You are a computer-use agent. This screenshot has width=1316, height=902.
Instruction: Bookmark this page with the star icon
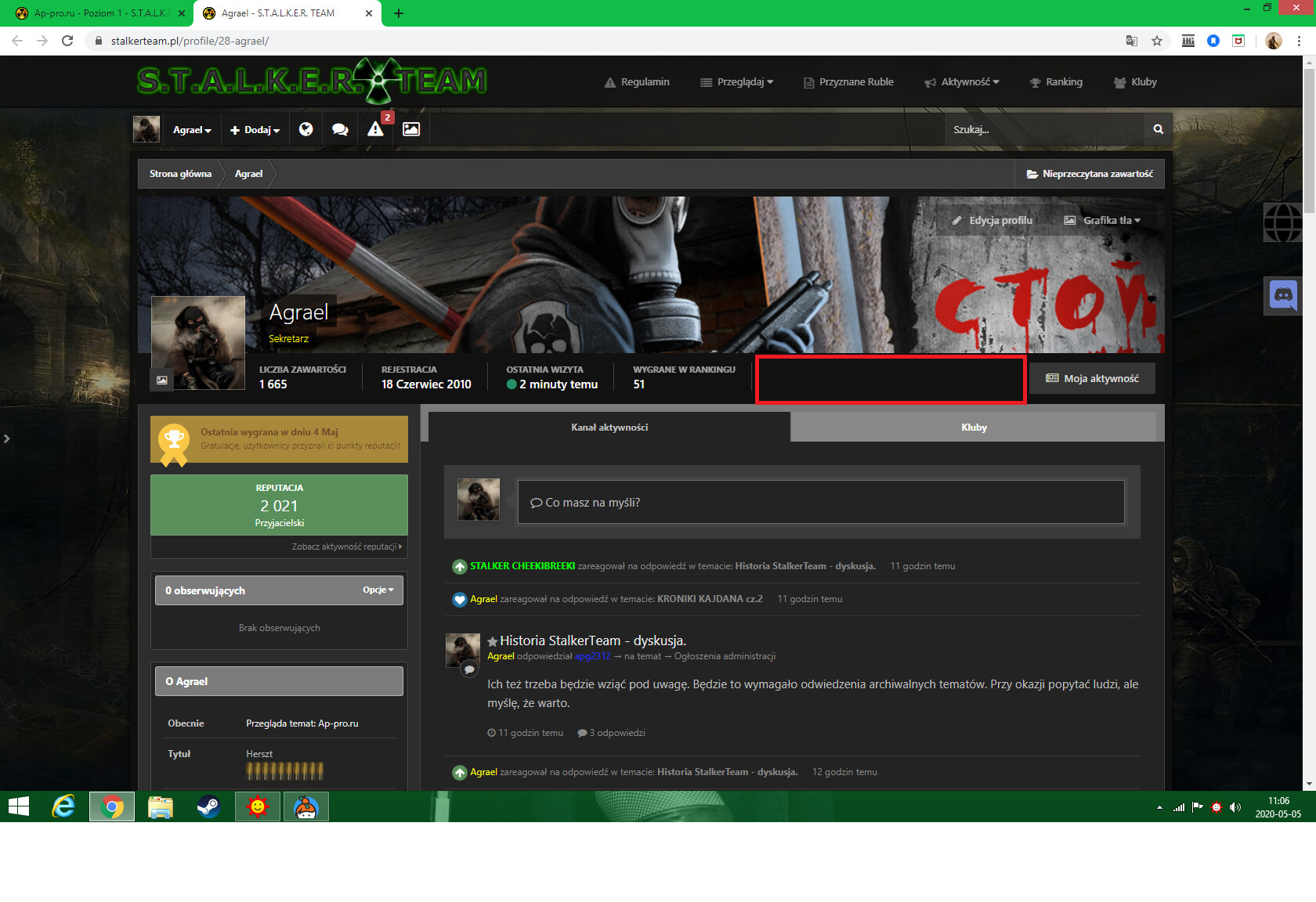(1156, 41)
